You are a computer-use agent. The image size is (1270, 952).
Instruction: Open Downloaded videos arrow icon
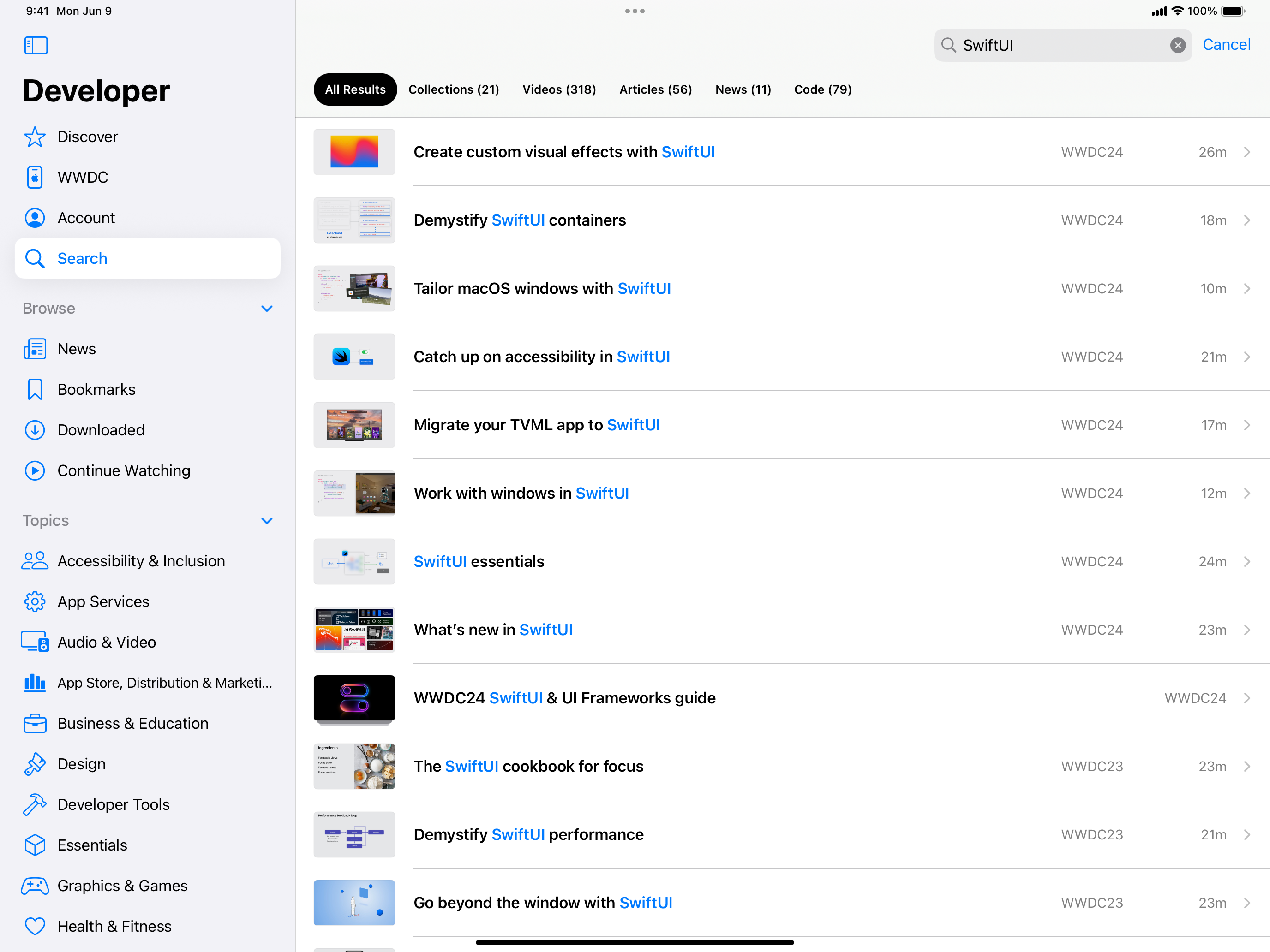pyautogui.click(x=35, y=430)
